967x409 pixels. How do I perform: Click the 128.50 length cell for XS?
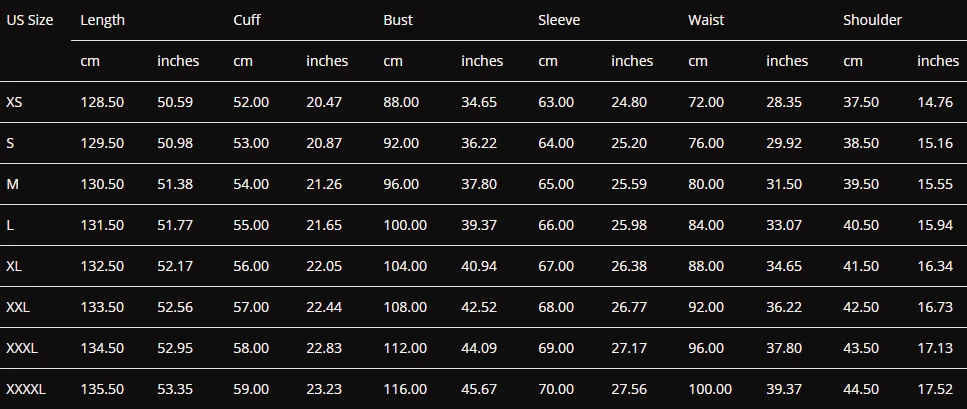tap(102, 102)
